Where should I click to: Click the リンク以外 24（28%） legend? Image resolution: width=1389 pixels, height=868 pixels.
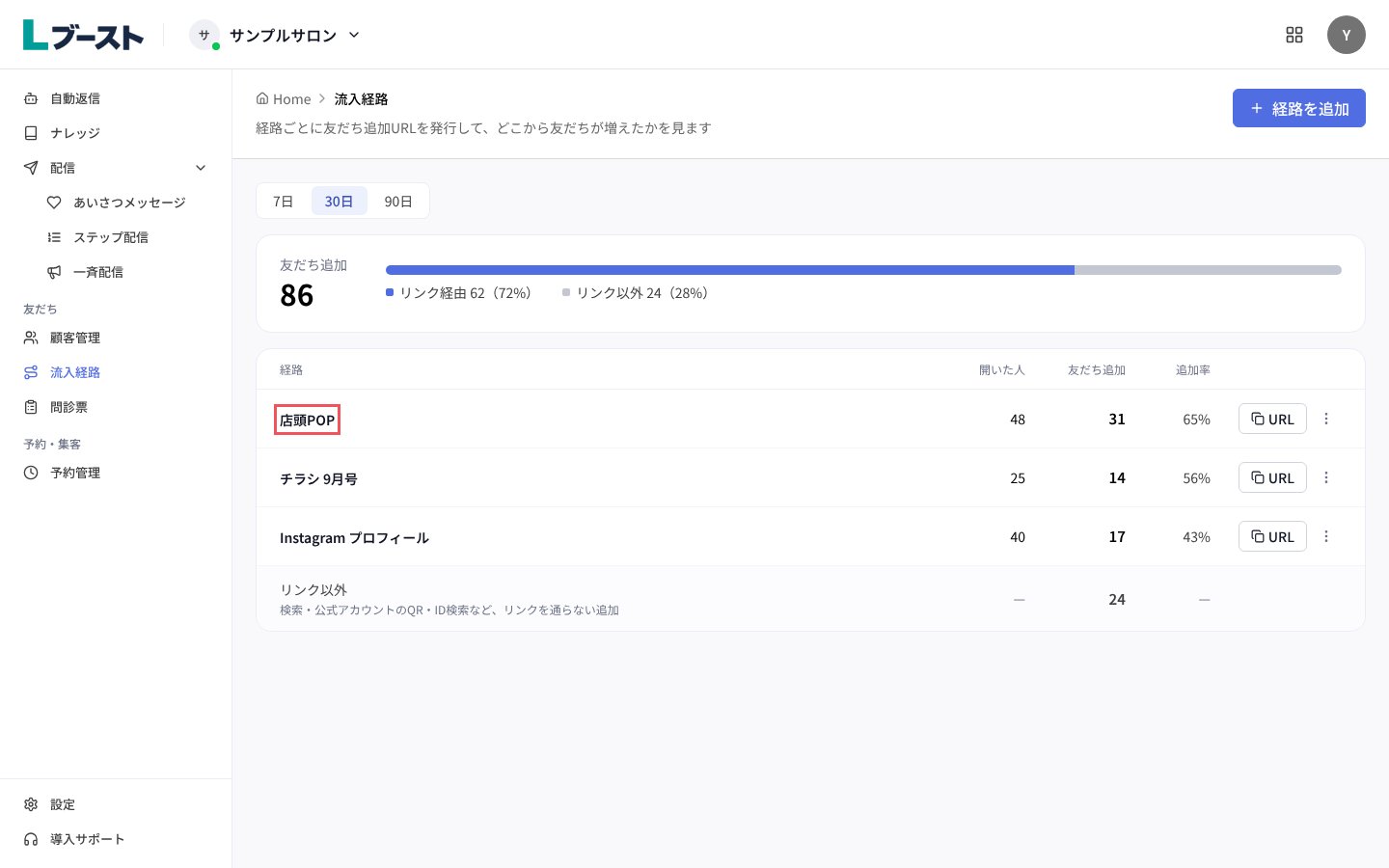click(637, 292)
